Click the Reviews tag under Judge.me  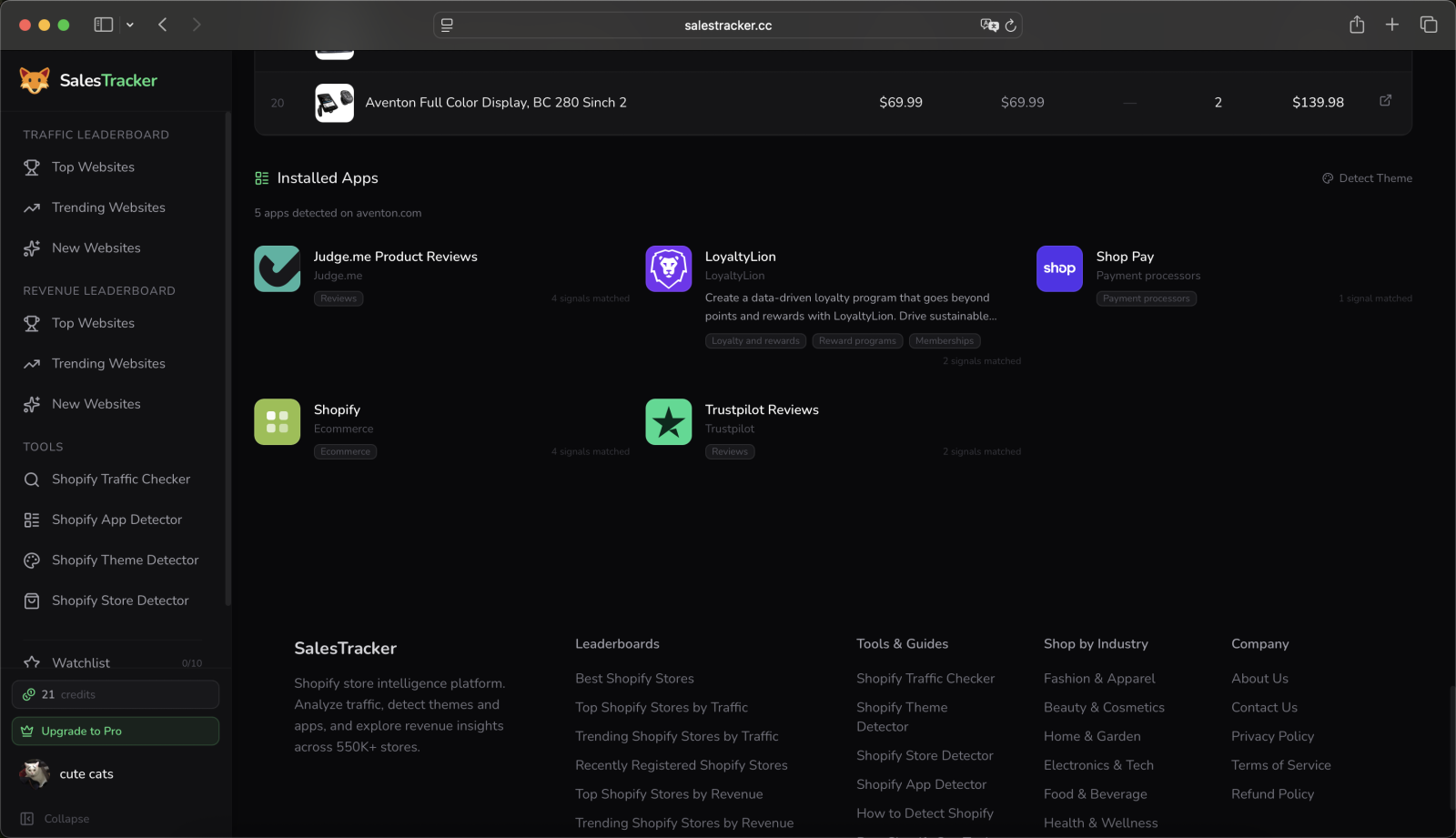(339, 298)
